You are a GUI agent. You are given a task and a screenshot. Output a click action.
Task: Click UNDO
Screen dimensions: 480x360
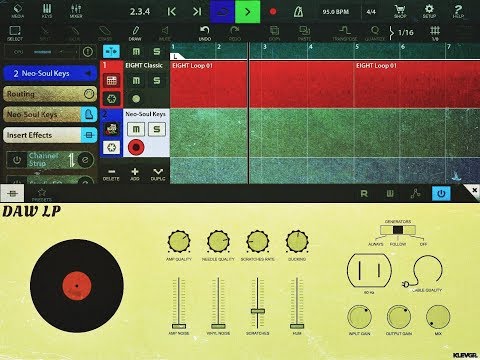pos(205,33)
